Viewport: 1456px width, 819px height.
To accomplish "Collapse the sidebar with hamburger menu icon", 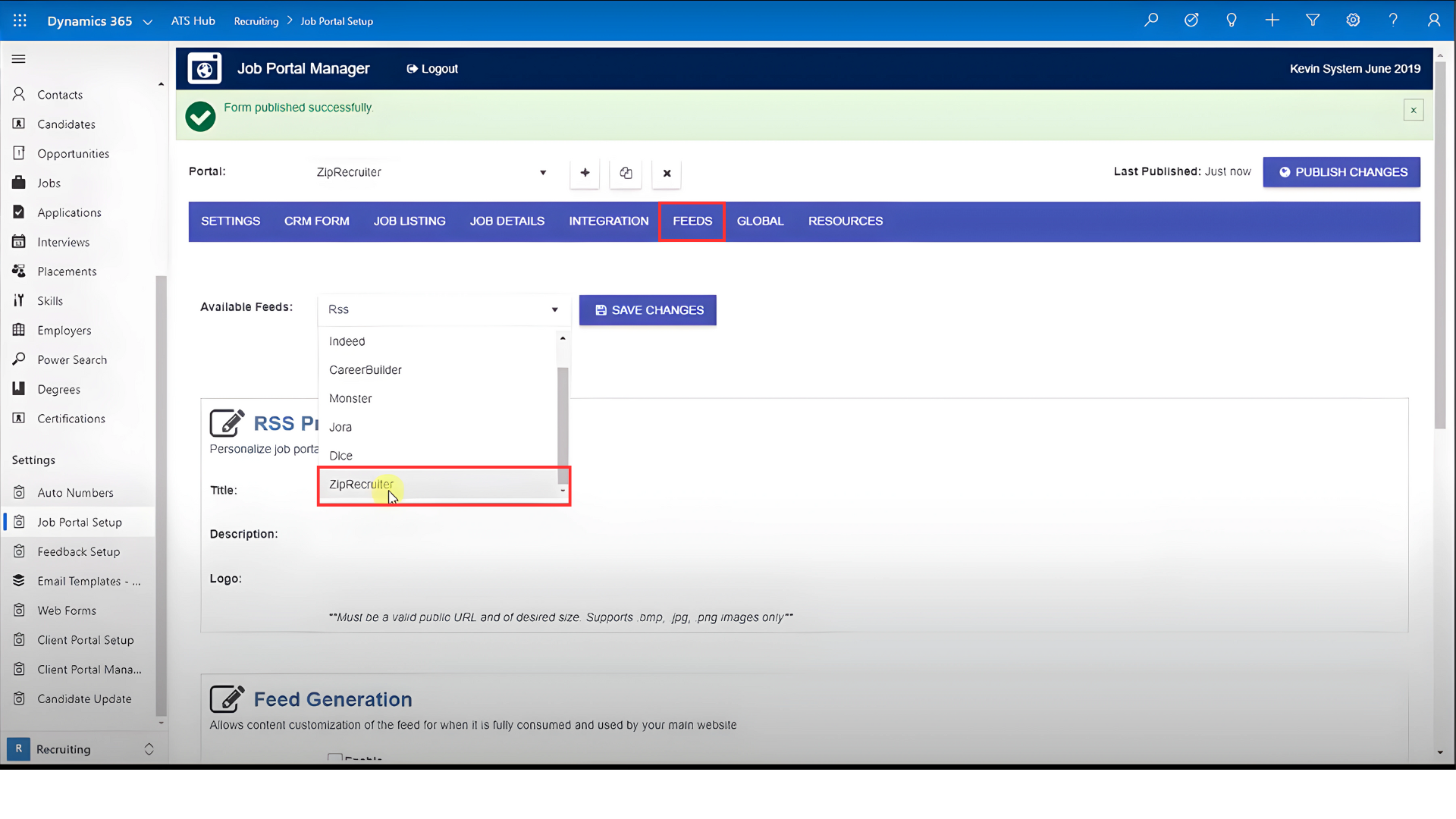I will click(x=19, y=59).
